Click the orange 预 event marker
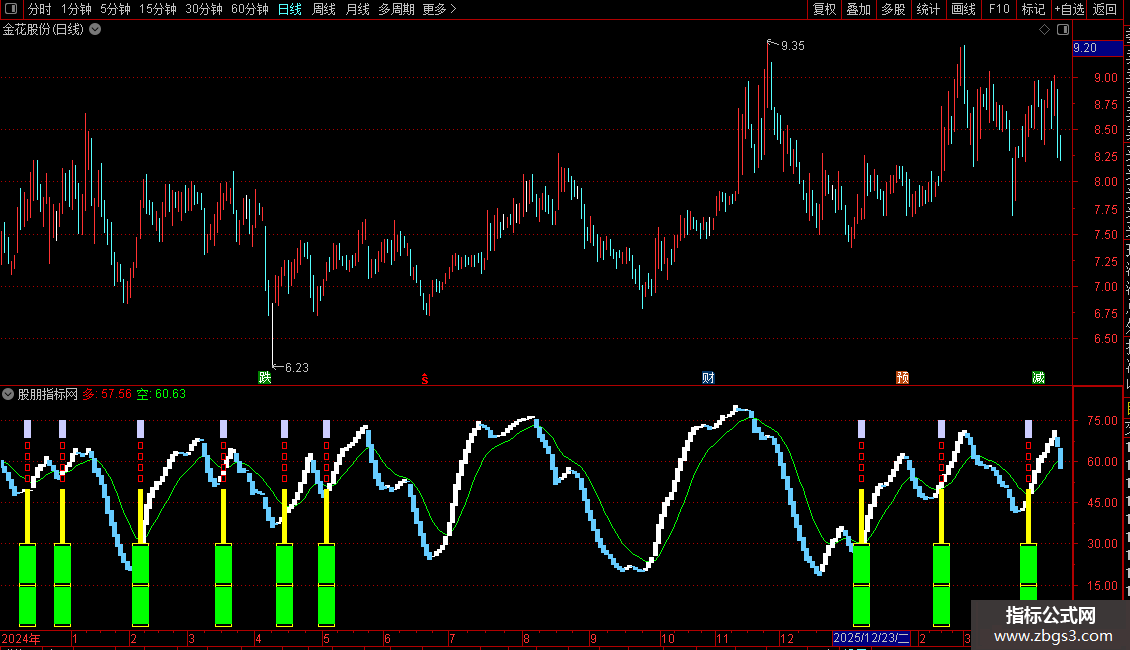1130x650 pixels. [902, 378]
